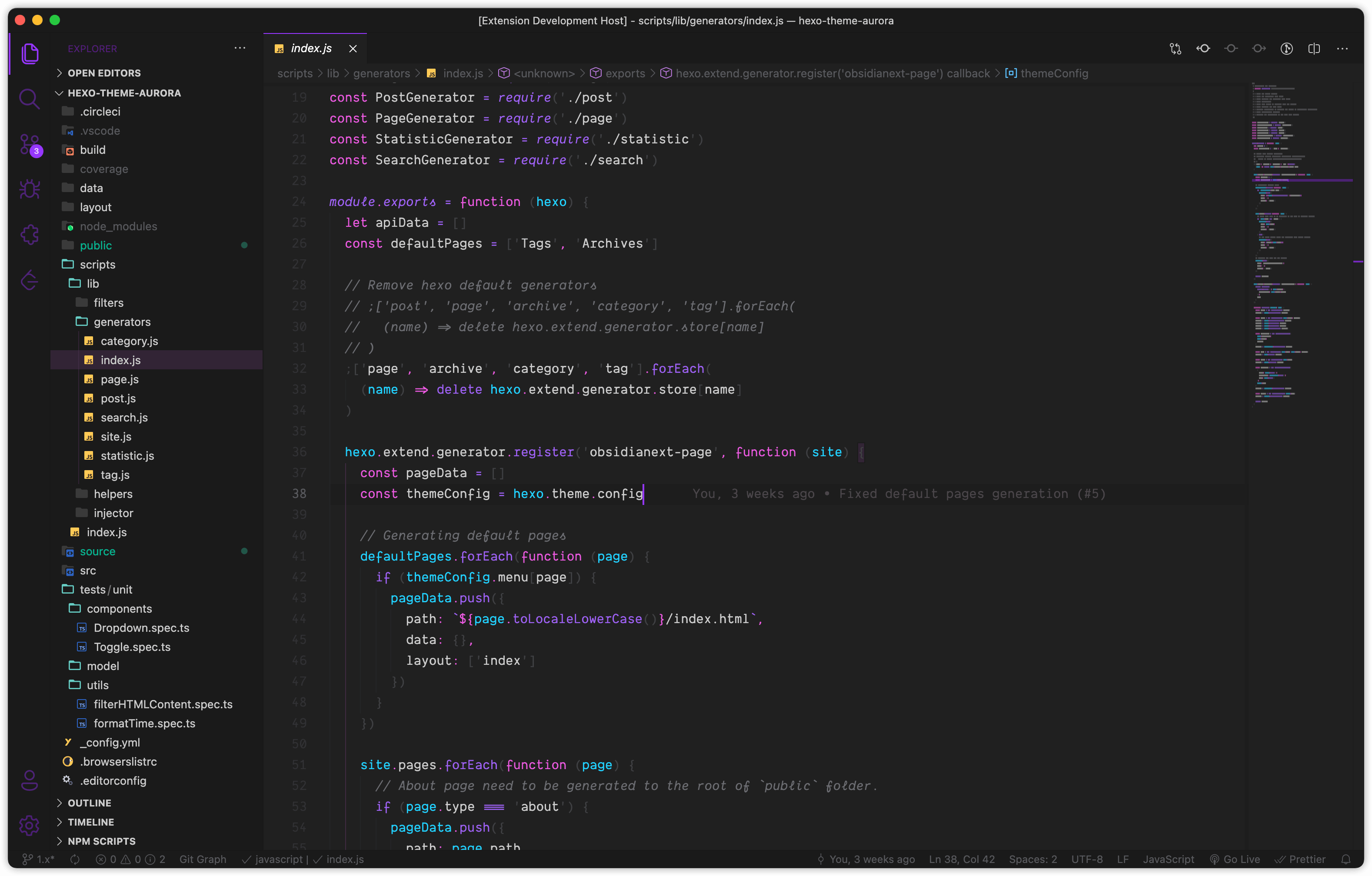Expand the NPM SCRIPTS section
The height and width of the screenshot is (876, 1372).
click(157, 841)
